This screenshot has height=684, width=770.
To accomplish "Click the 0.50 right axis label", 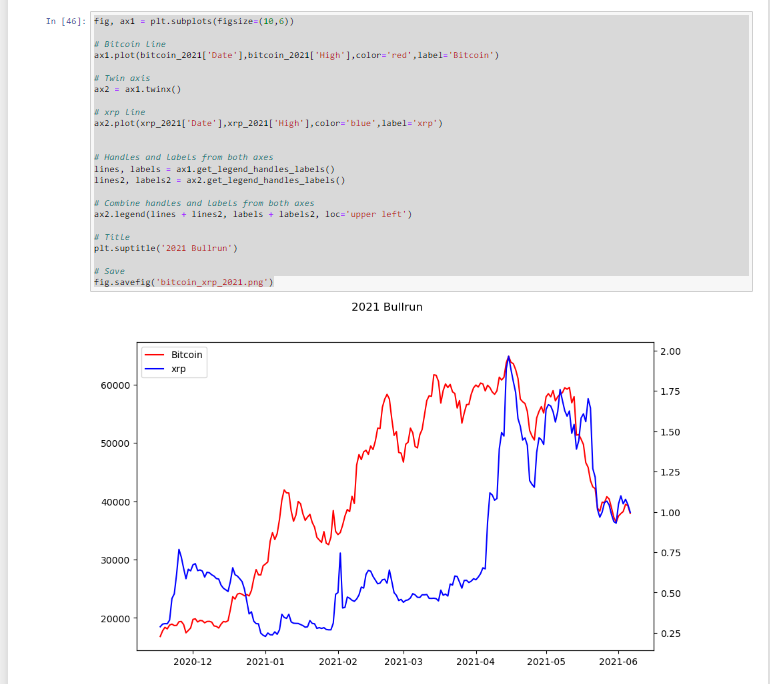I will pos(670,593).
